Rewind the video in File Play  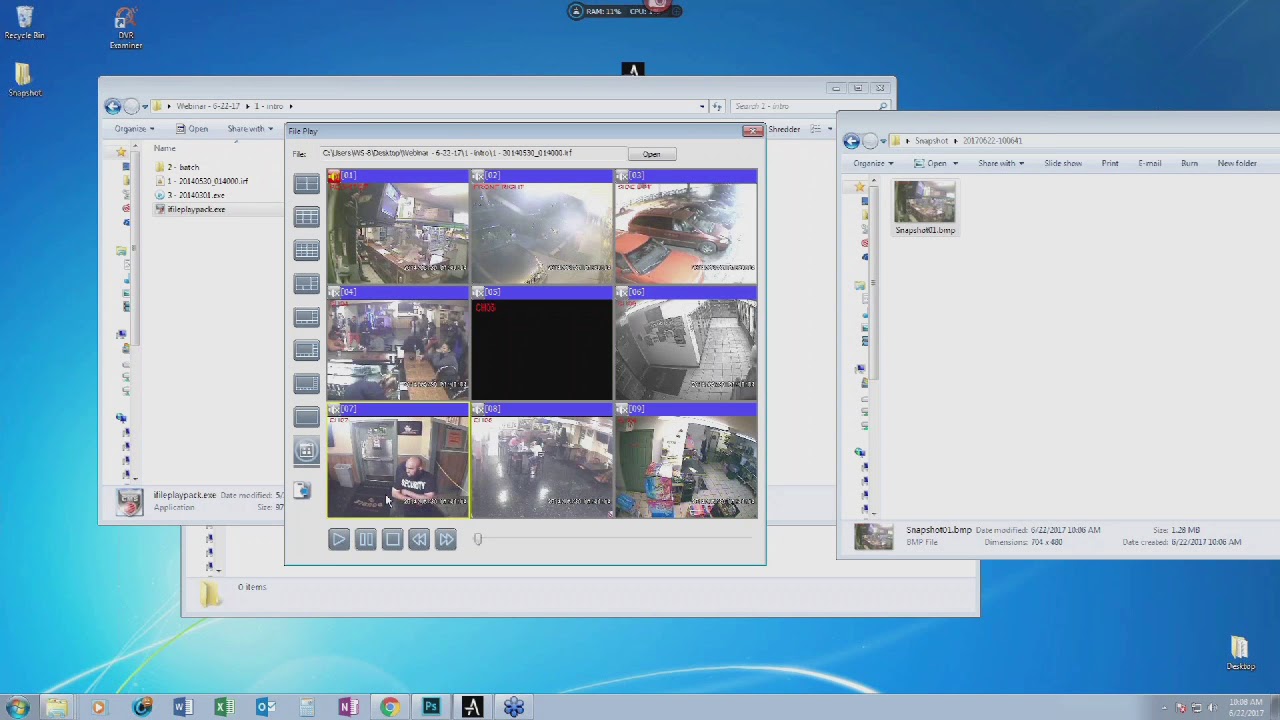419,540
